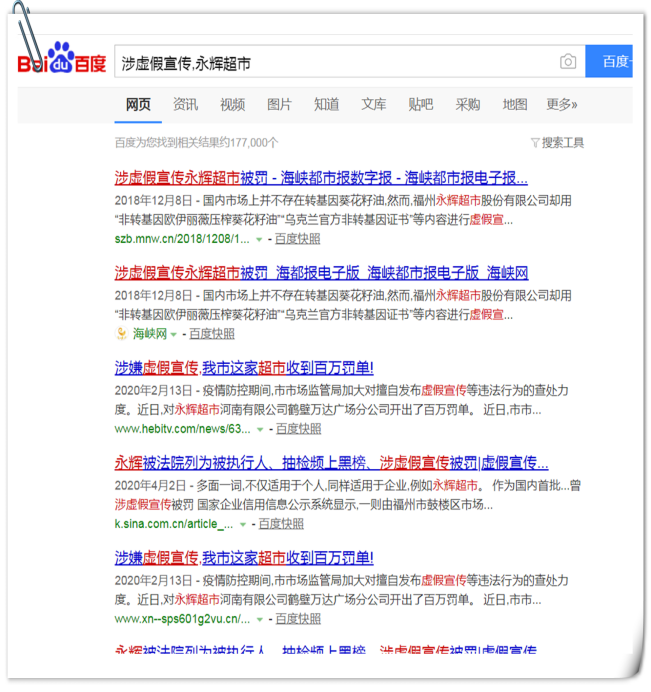Open first 涉嫌虚假宣传 百万罚单 result
Image resolution: width=651 pixels, height=692 pixels.
pos(244,368)
